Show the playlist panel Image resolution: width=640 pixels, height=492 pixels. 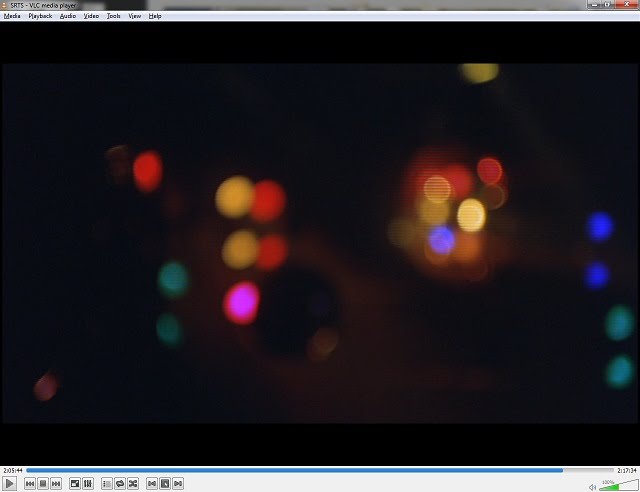(107, 484)
